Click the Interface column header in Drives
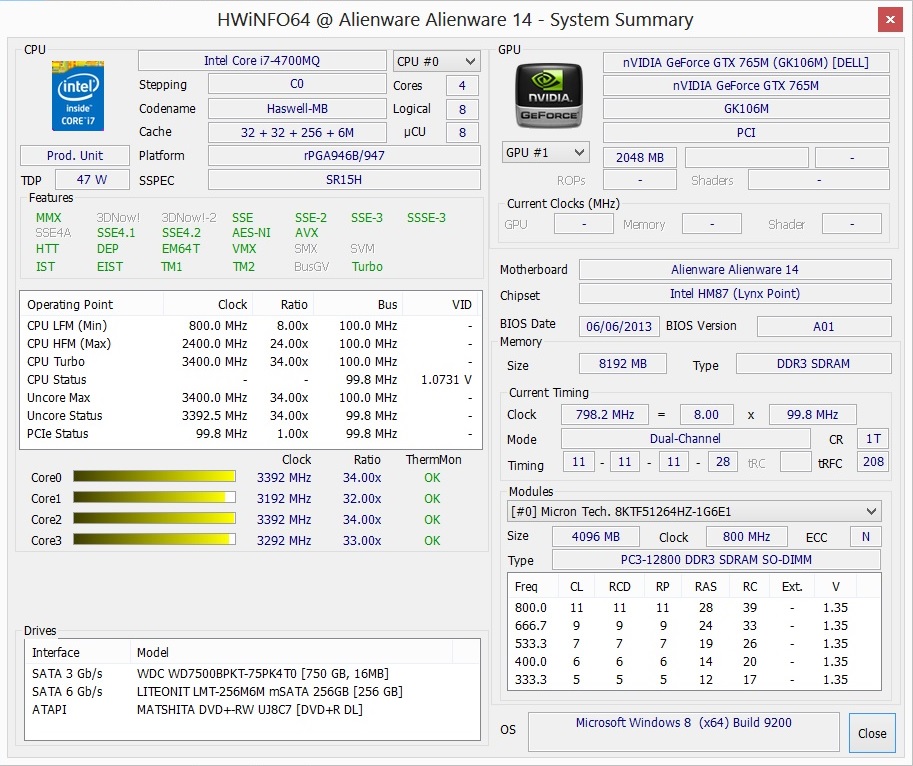This screenshot has height=766, width=913. click(78, 652)
